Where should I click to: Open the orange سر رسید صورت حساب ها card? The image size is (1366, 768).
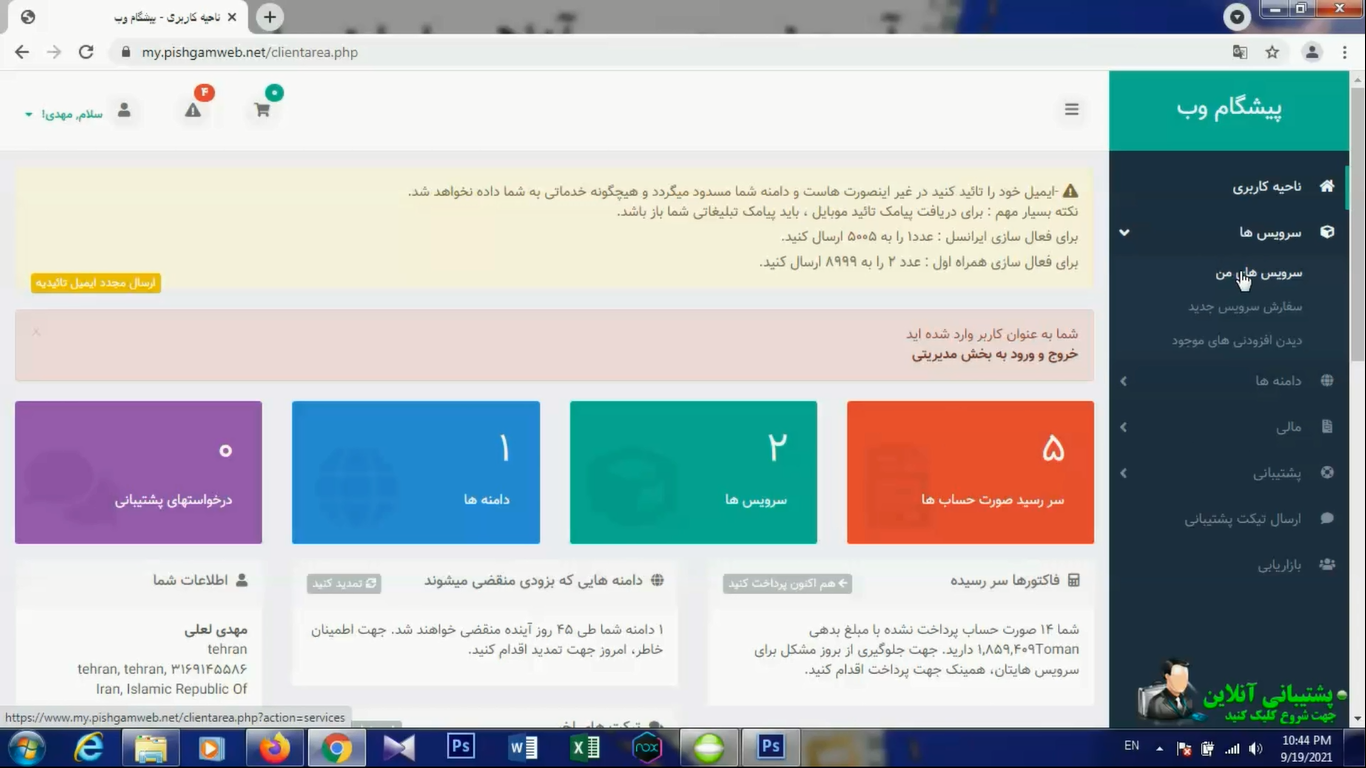[970, 473]
